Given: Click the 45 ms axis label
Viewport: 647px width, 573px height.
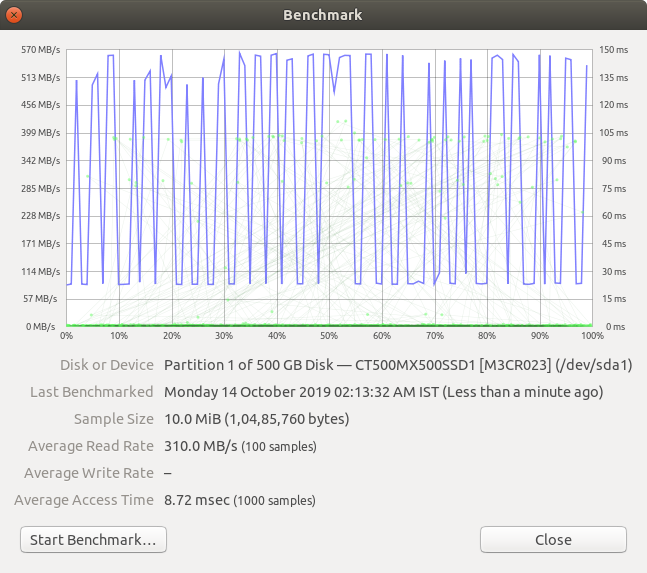Looking at the screenshot, I should coord(614,244).
